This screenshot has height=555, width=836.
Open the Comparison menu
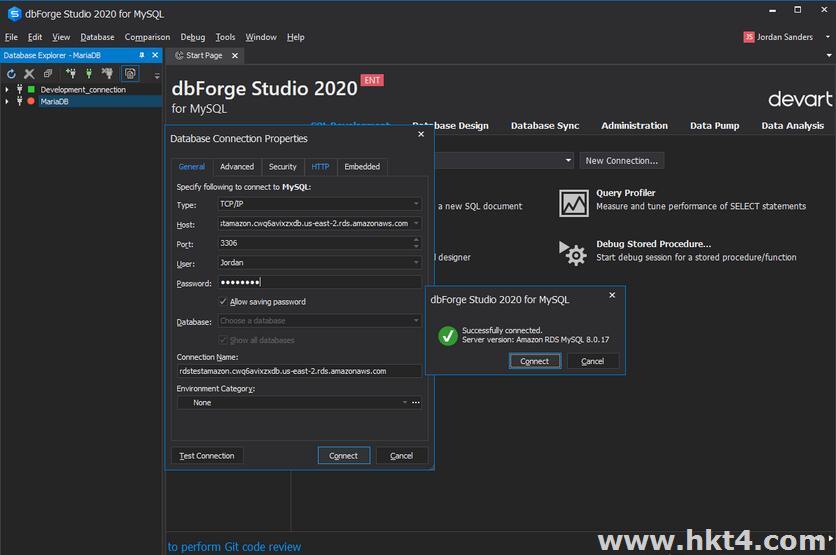pyautogui.click(x=147, y=37)
